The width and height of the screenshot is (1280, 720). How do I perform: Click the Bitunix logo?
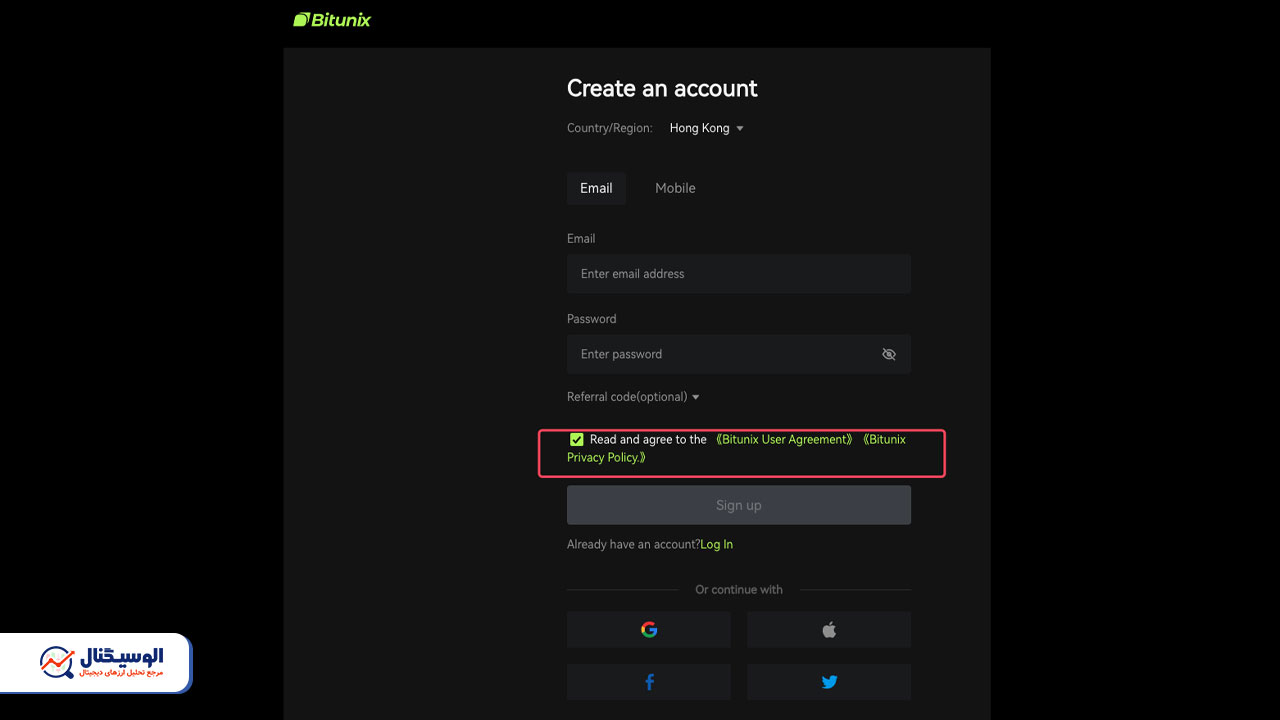point(332,19)
